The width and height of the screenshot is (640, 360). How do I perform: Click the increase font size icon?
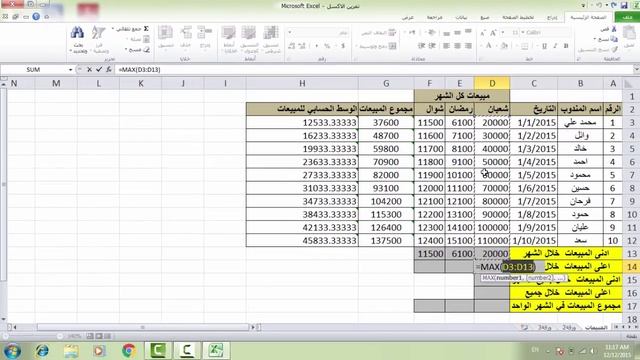[x=493, y=33]
